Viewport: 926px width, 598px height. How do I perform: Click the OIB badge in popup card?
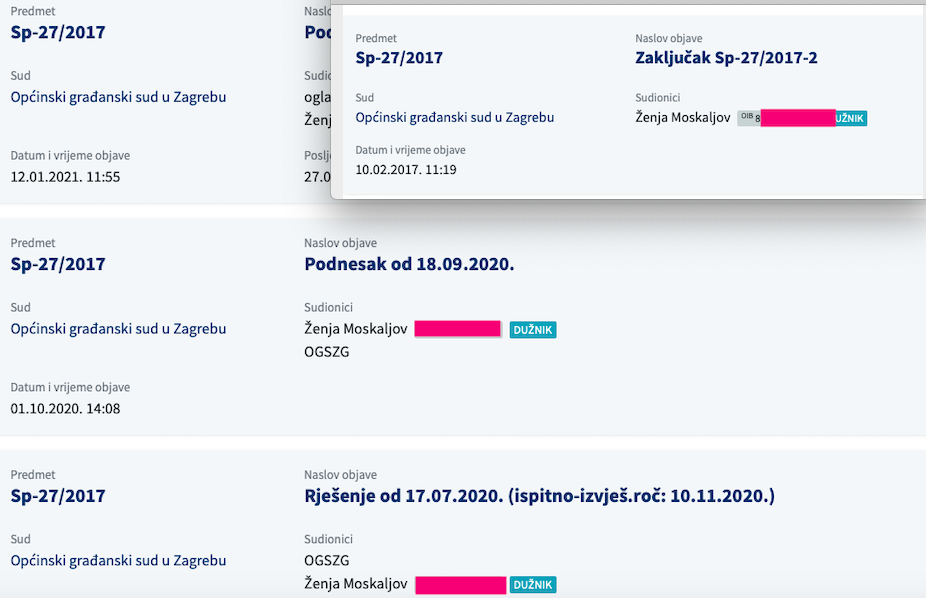click(749, 118)
